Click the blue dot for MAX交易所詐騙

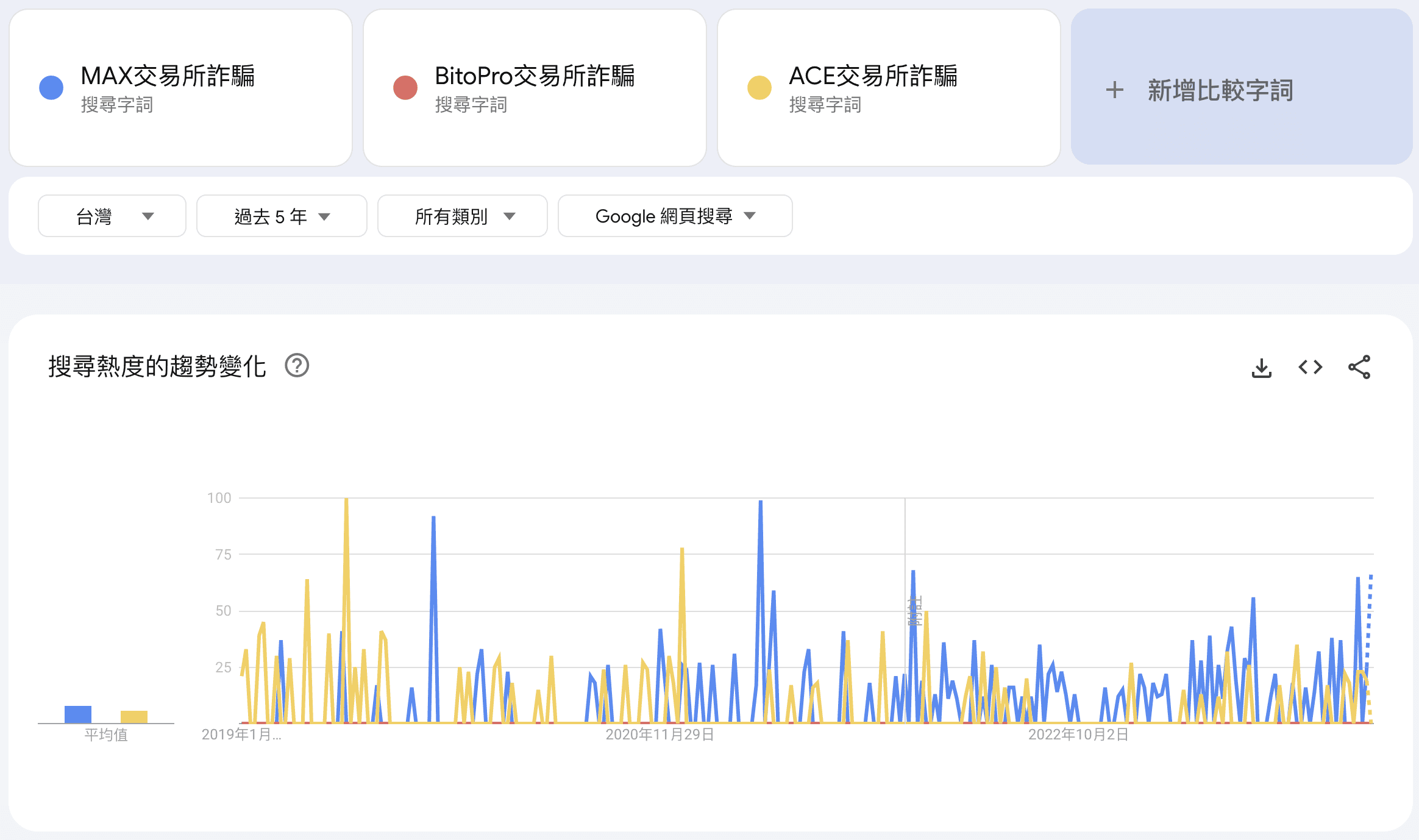coord(51,88)
